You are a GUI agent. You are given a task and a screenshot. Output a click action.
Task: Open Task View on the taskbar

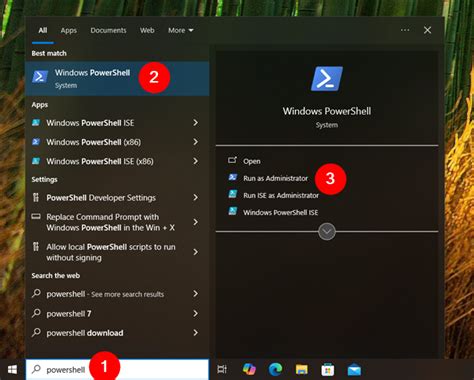(x=222, y=369)
